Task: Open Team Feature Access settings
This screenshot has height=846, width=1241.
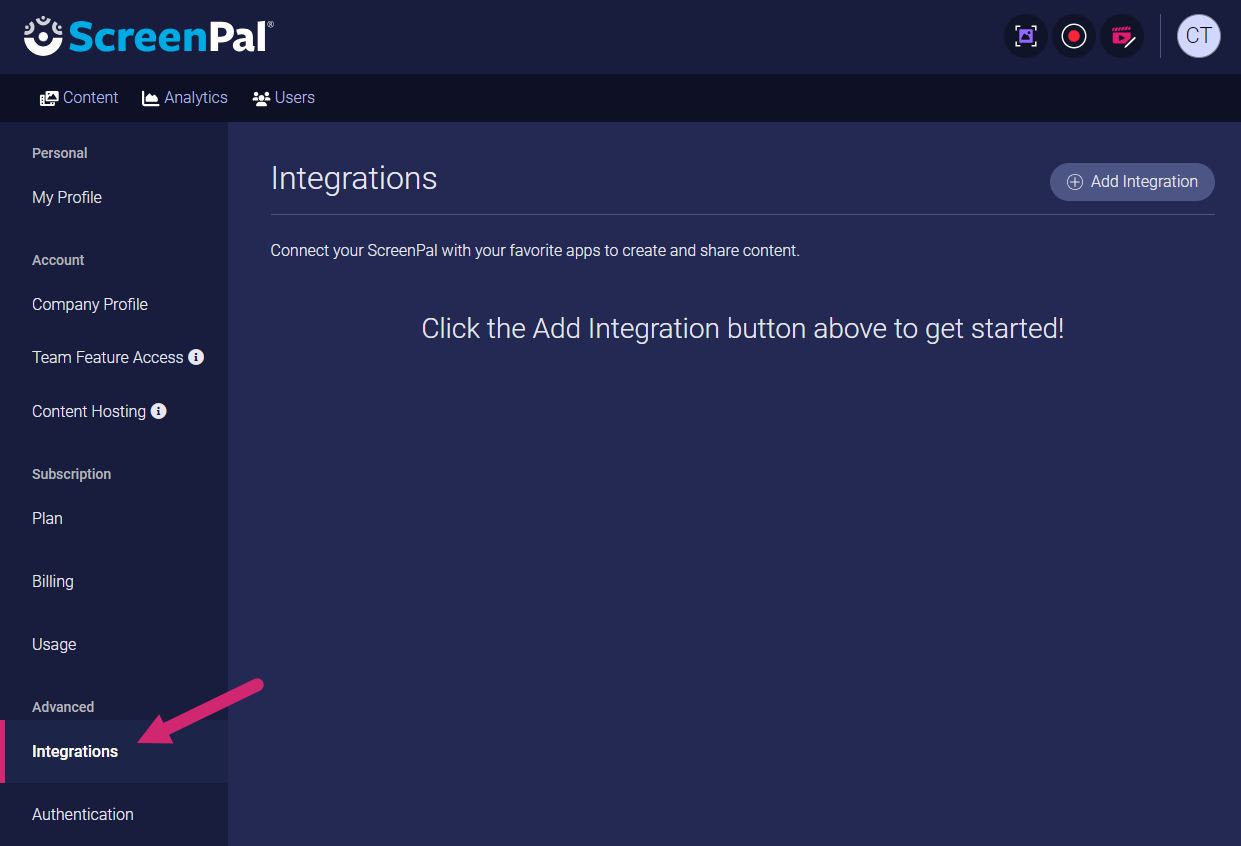Action: click(107, 357)
